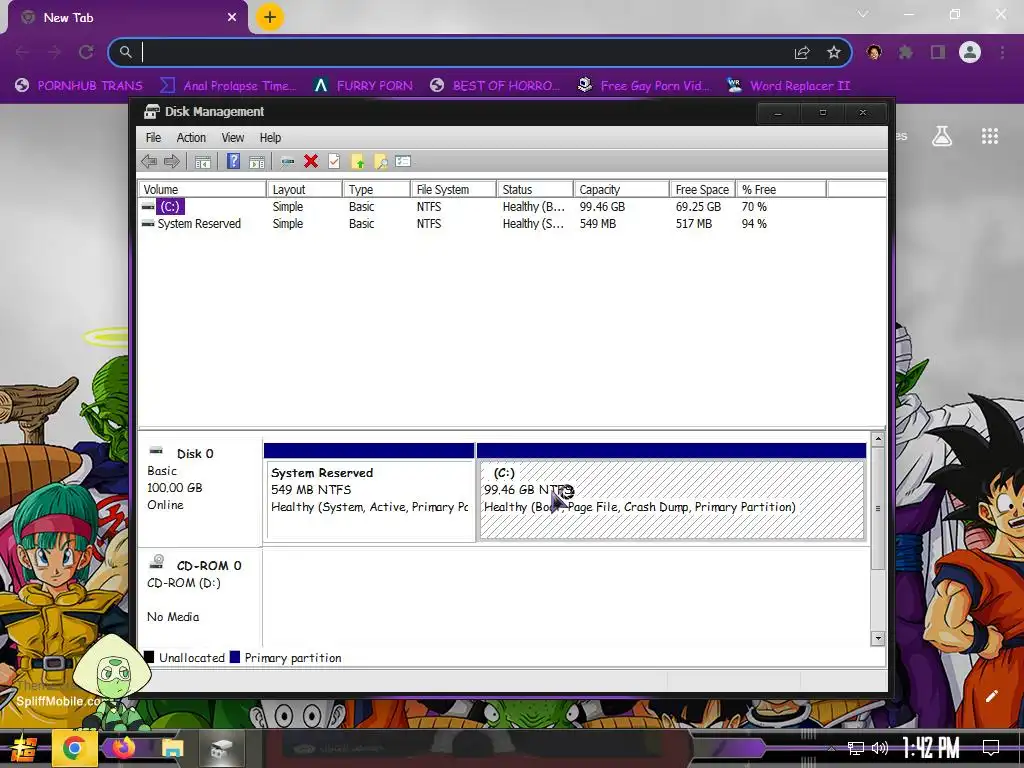Open the Action menu
This screenshot has height=768, width=1024.
click(191, 138)
